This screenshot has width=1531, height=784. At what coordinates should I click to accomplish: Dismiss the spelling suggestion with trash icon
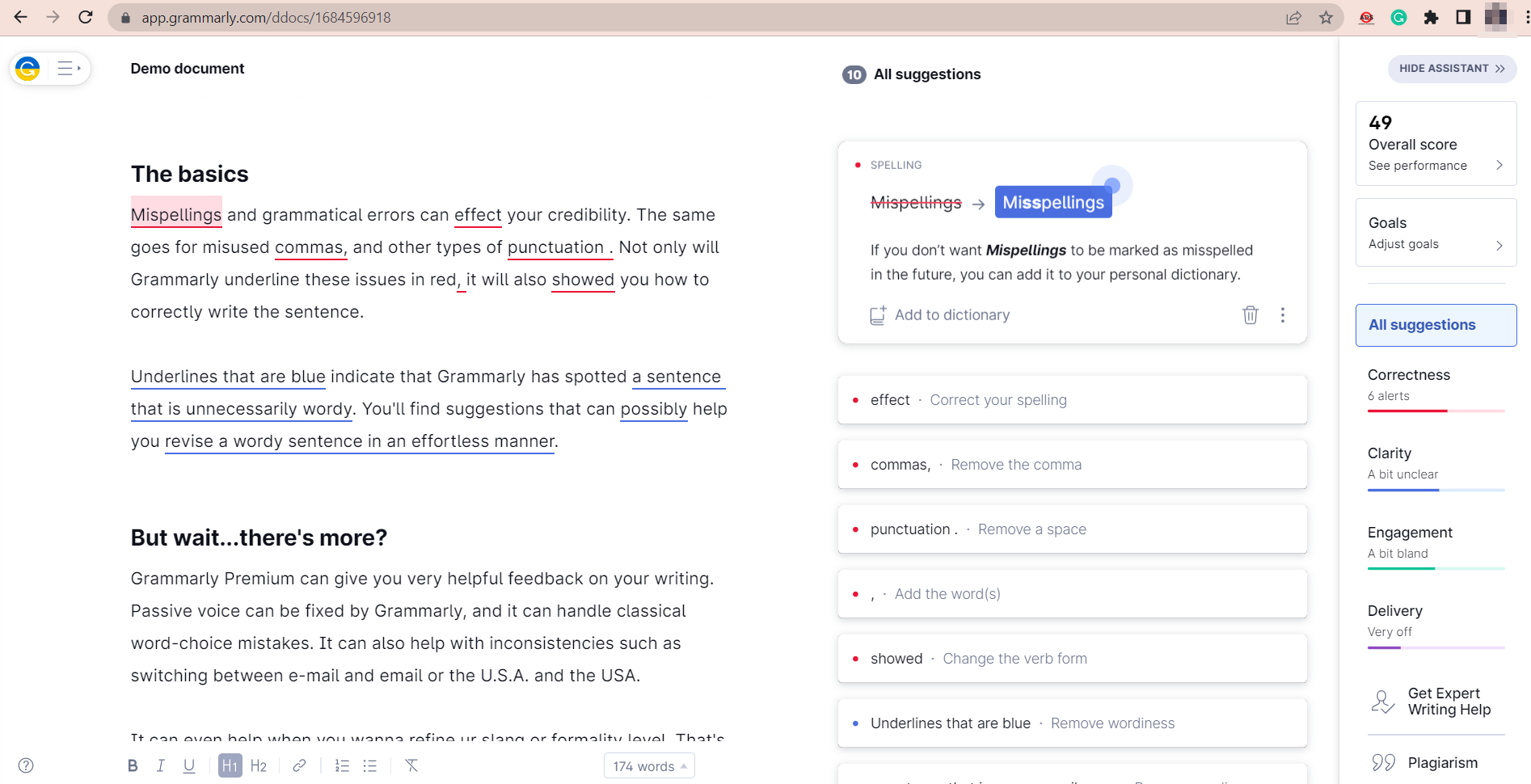[1250, 315]
